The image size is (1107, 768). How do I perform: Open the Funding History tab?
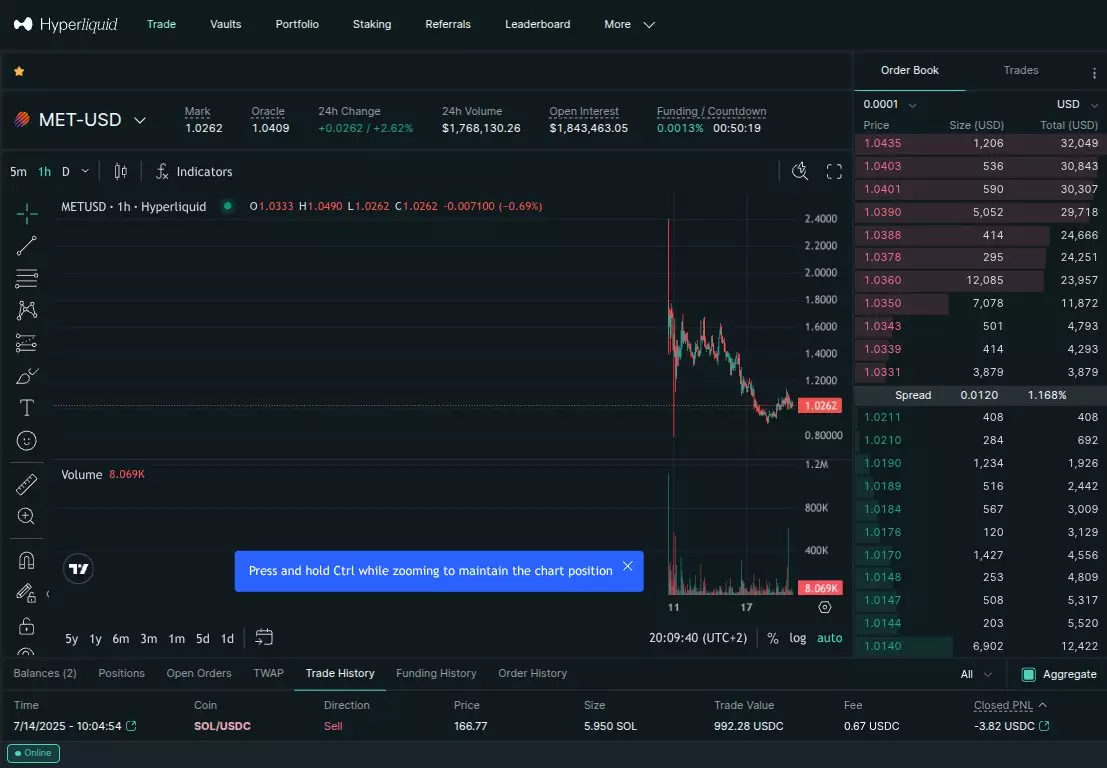tap(436, 673)
